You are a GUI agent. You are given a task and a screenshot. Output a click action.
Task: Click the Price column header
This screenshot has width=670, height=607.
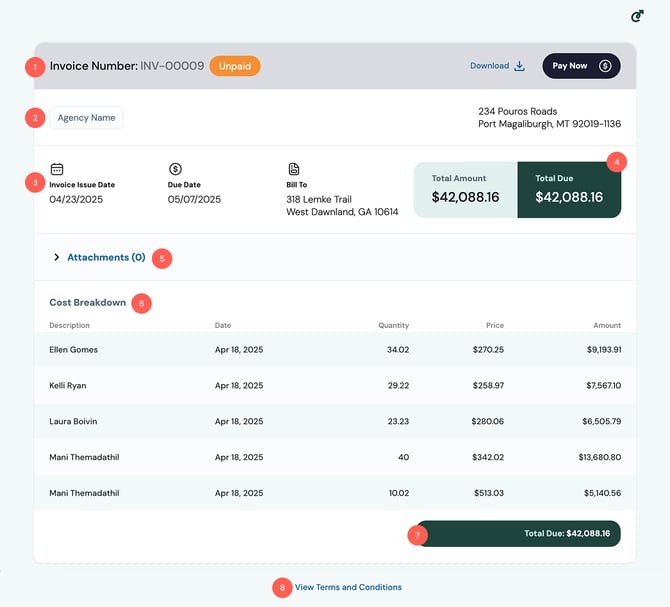pyautogui.click(x=495, y=325)
